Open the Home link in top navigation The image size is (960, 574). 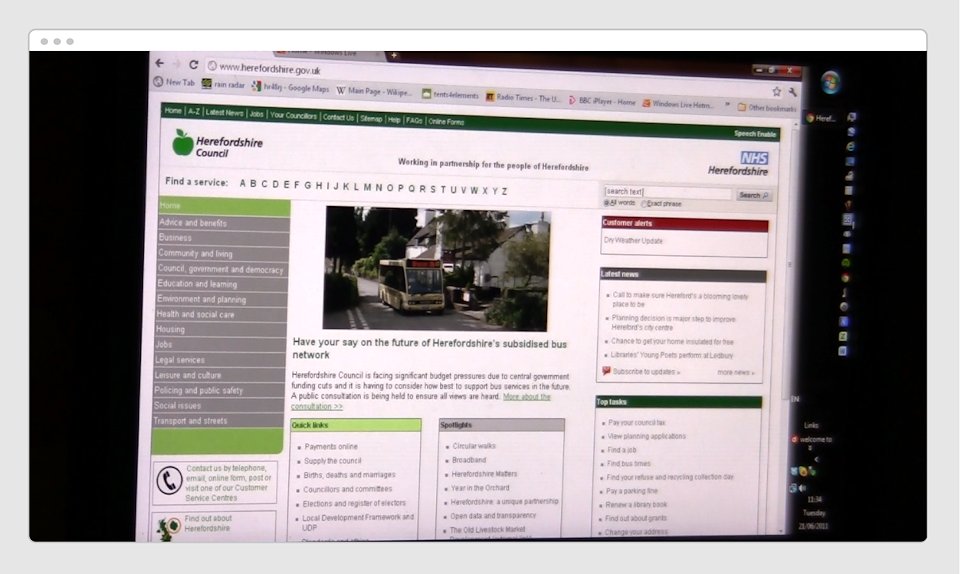(173, 111)
